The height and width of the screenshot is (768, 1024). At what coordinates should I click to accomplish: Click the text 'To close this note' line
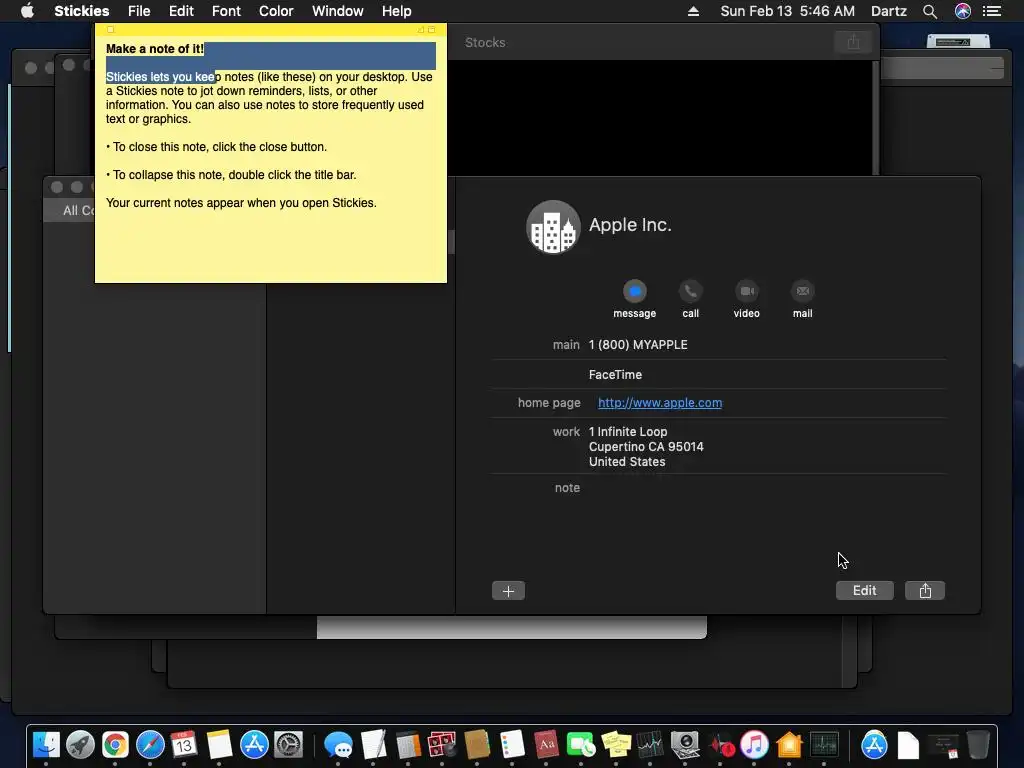pyautogui.click(x=216, y=147)
